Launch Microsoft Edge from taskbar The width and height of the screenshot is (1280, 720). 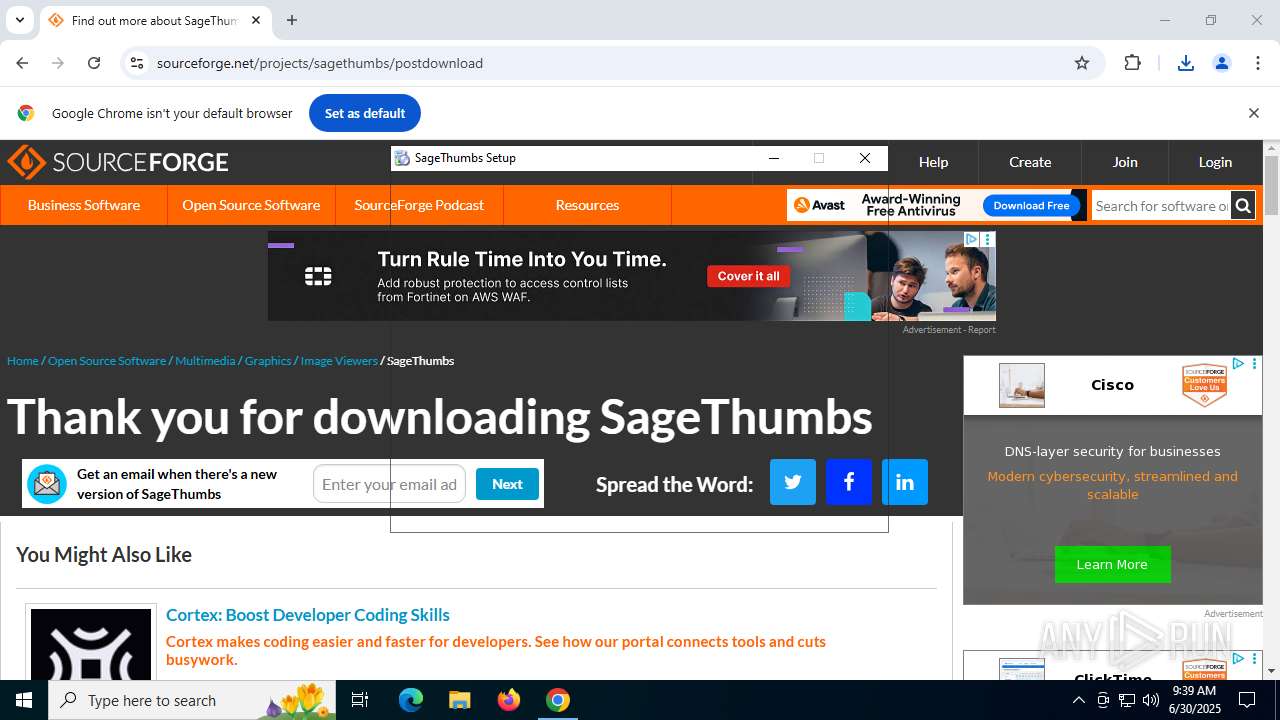(411, 700)
